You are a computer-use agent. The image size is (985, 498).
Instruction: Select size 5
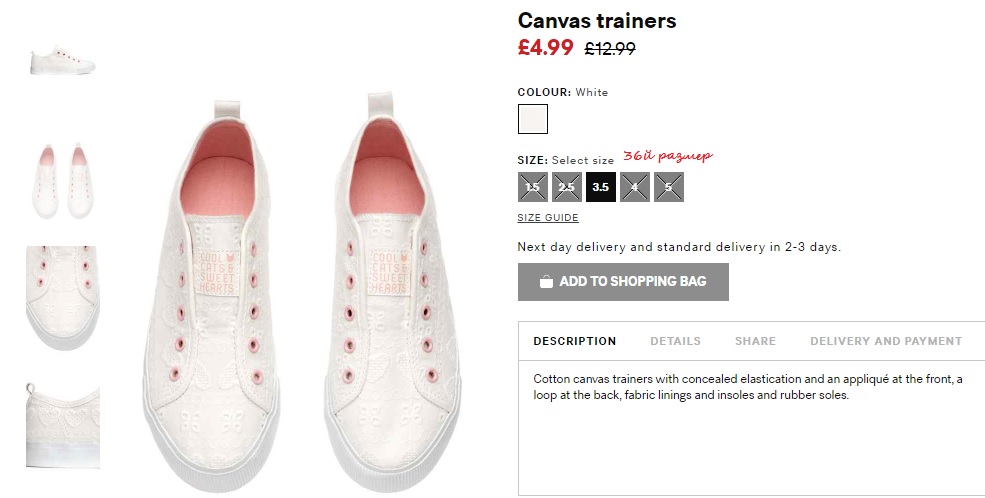click(669, 187)
